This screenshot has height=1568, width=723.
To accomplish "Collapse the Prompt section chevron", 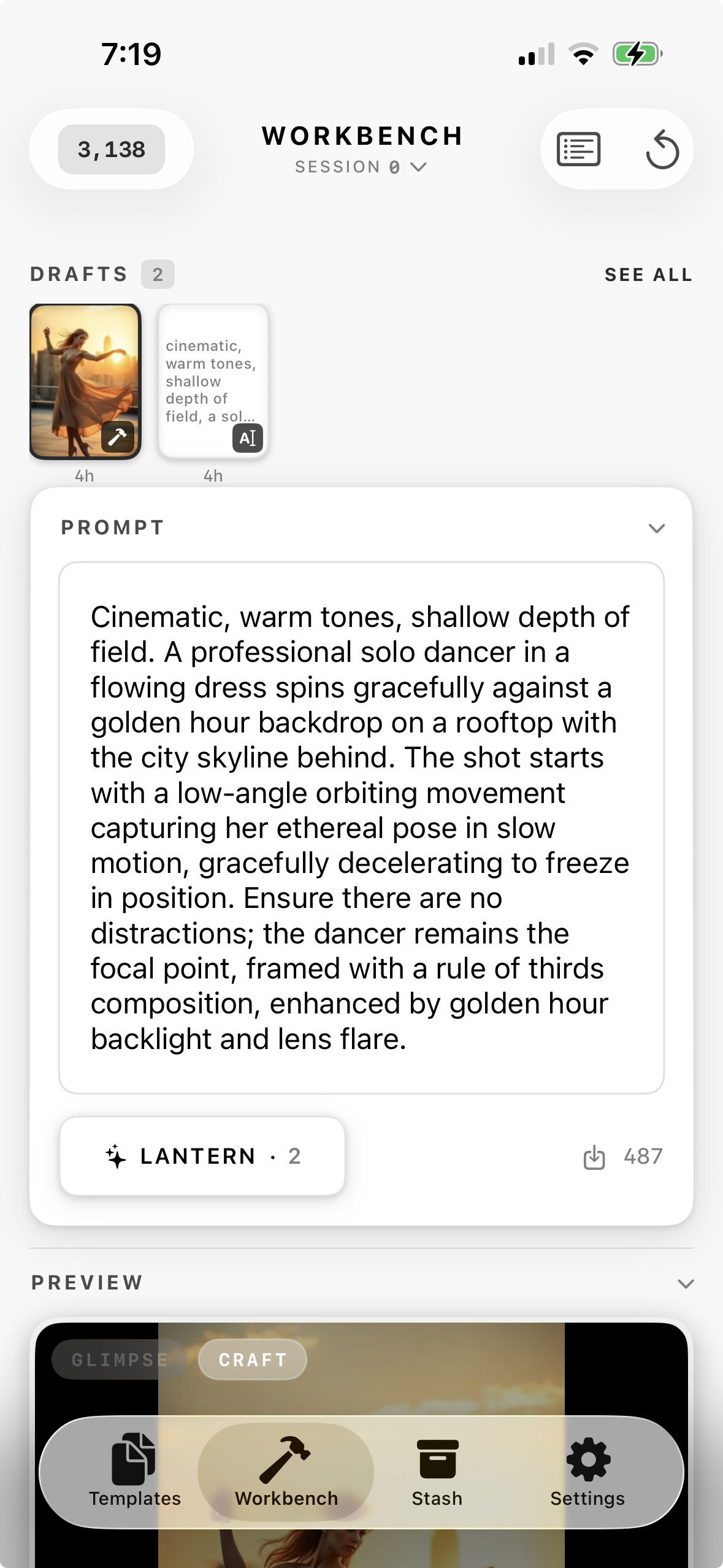I will pyautogui.click(x=657, y=528).
